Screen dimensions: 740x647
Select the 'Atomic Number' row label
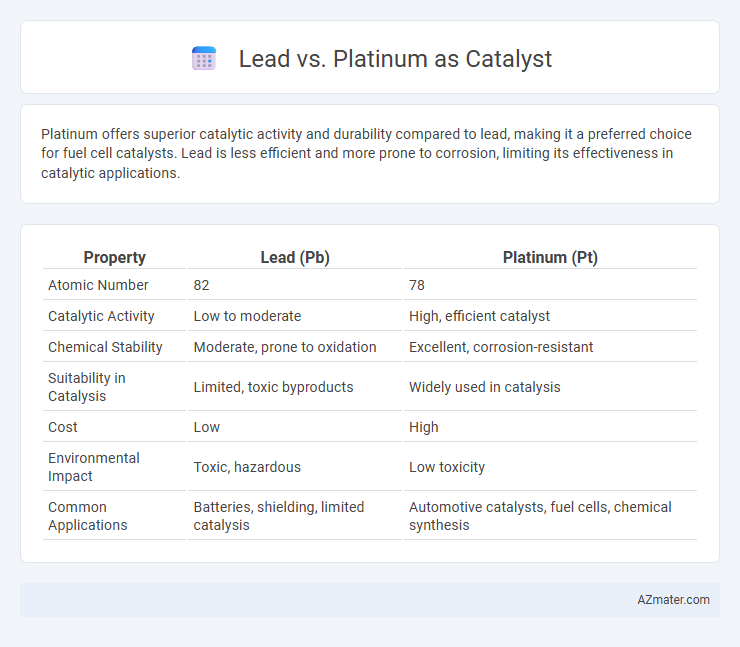tap(98, 285)
